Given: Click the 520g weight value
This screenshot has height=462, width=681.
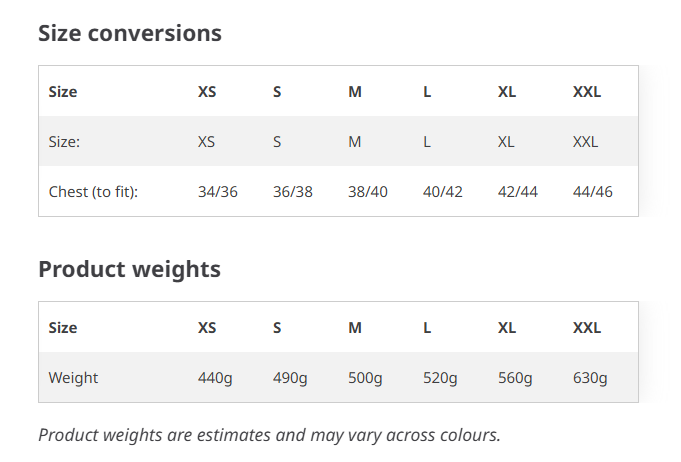Looking at the screenshot, I should [x=440, y=378].
